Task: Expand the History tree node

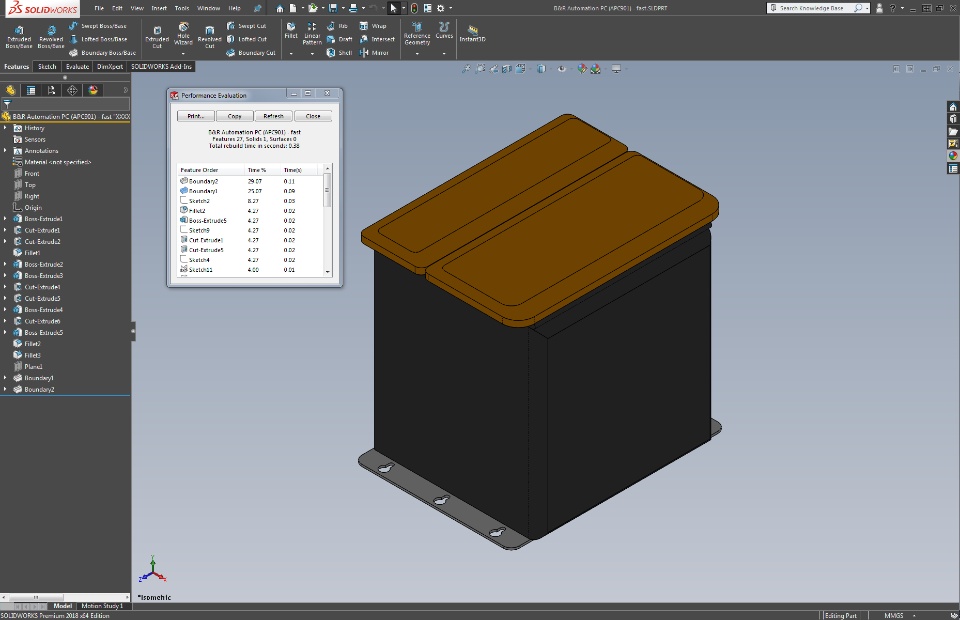Action: [5, 128]
